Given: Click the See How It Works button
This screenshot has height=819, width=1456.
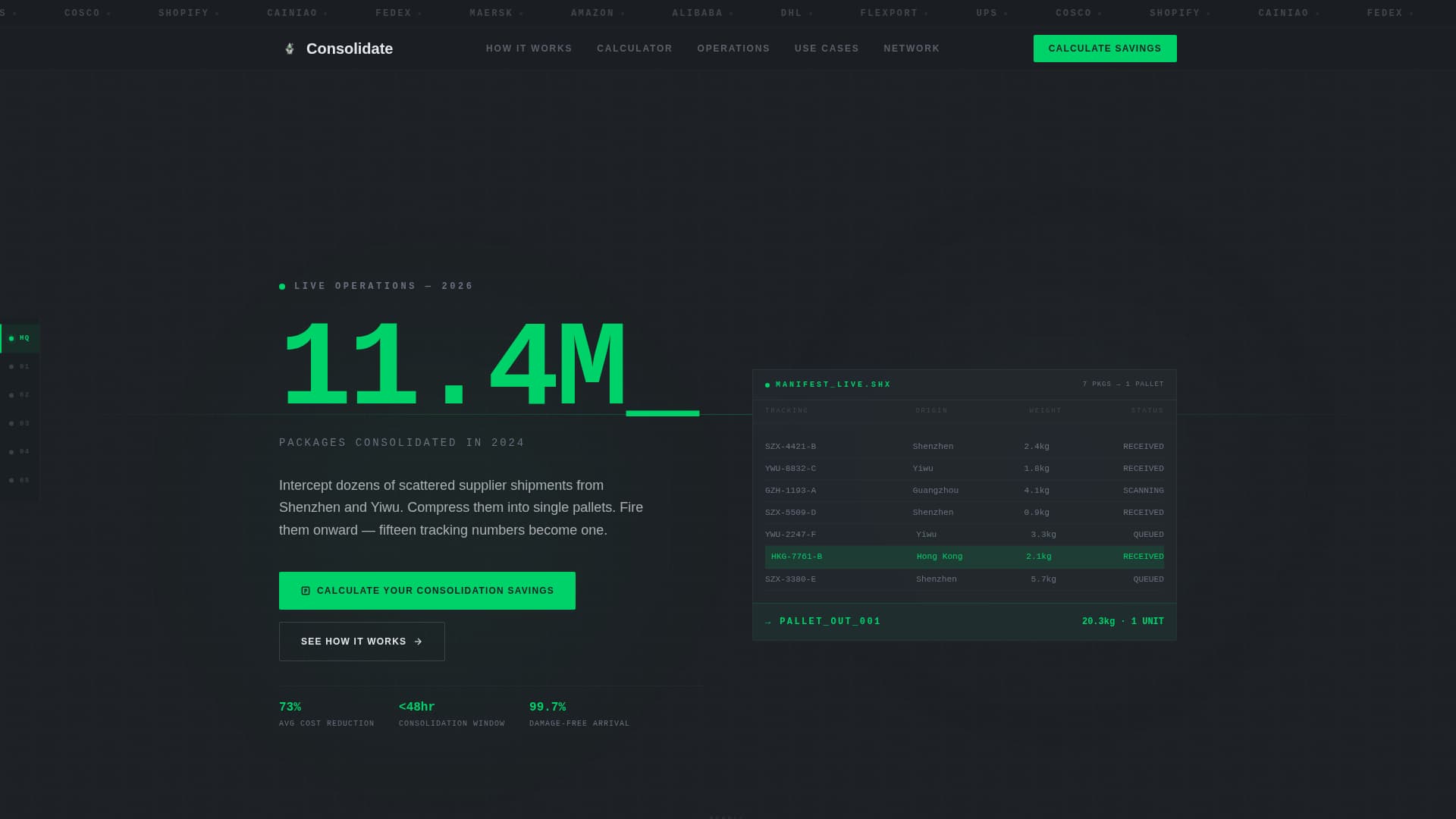Looking at the screenshot, I should 362,642.
